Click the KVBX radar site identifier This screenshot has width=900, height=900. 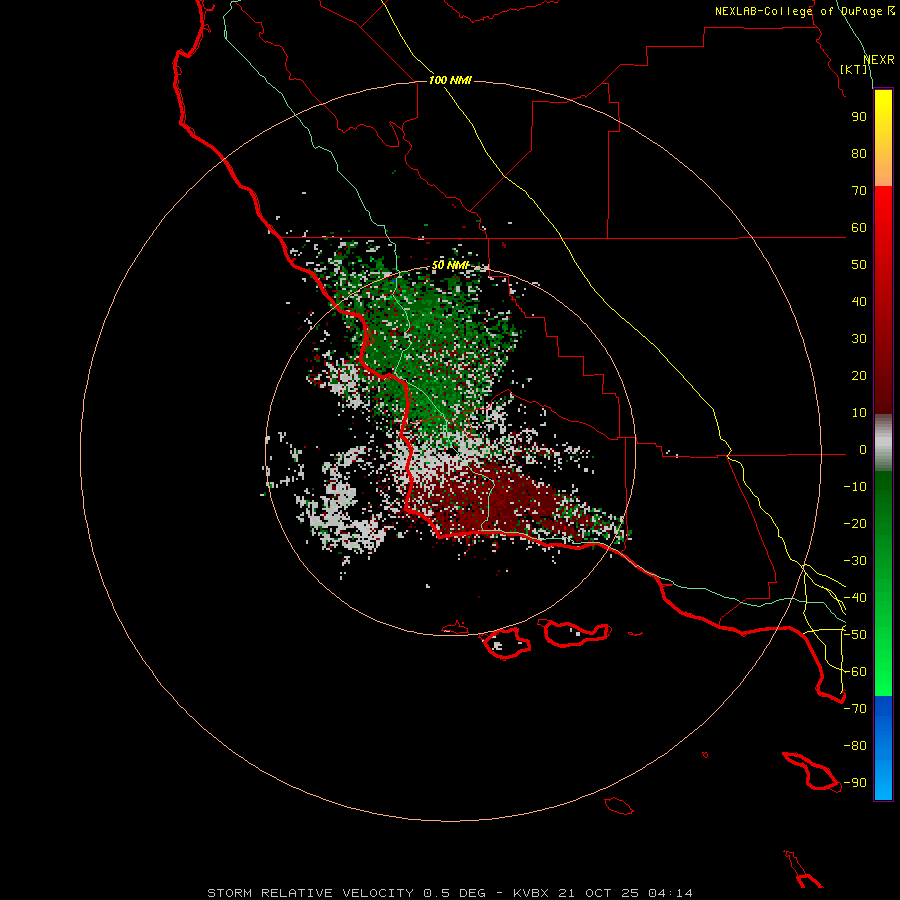(x=531, y=893)
